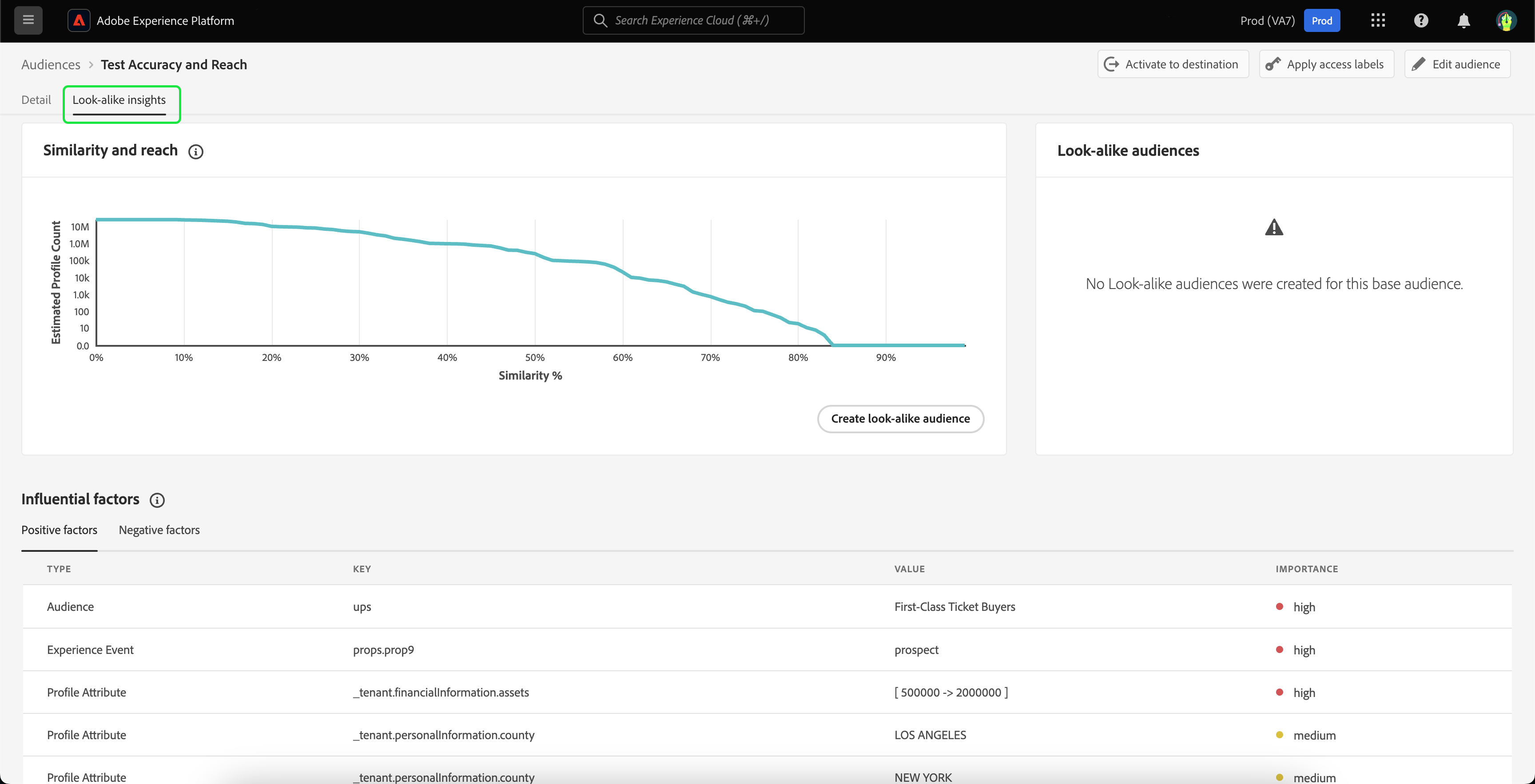Click Create look-alike audience button
This screenshot has height=784, width=1535.
point(900,418)
